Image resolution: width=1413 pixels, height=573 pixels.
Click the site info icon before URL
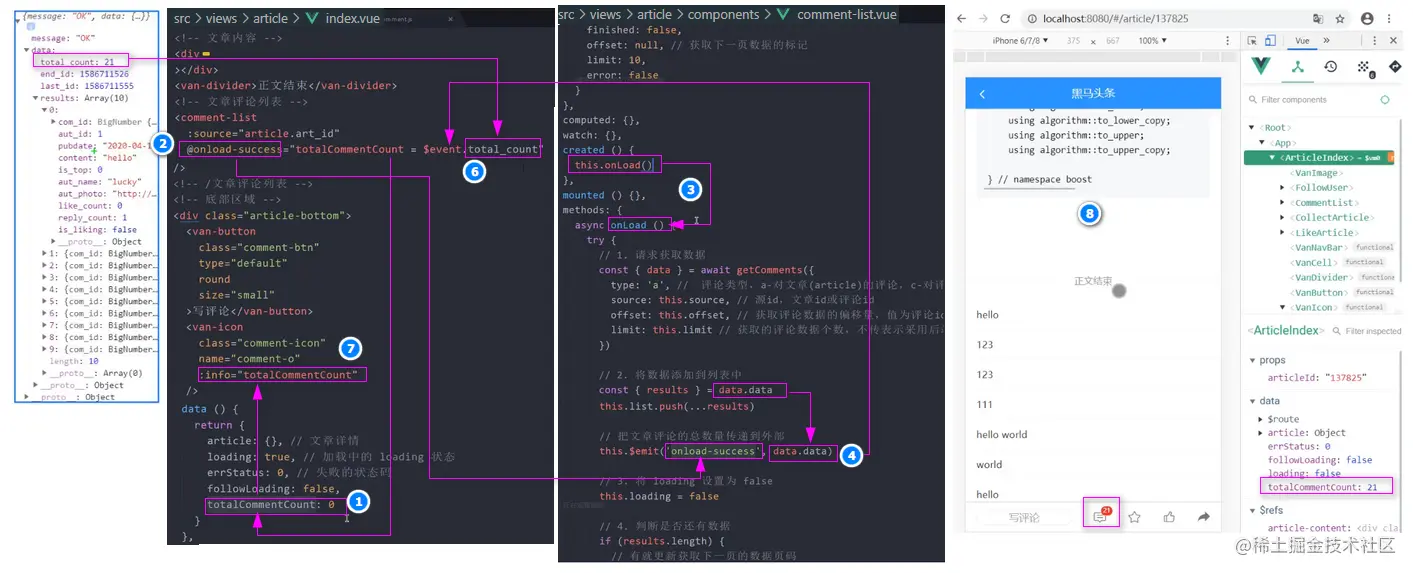pos(1031,19)
